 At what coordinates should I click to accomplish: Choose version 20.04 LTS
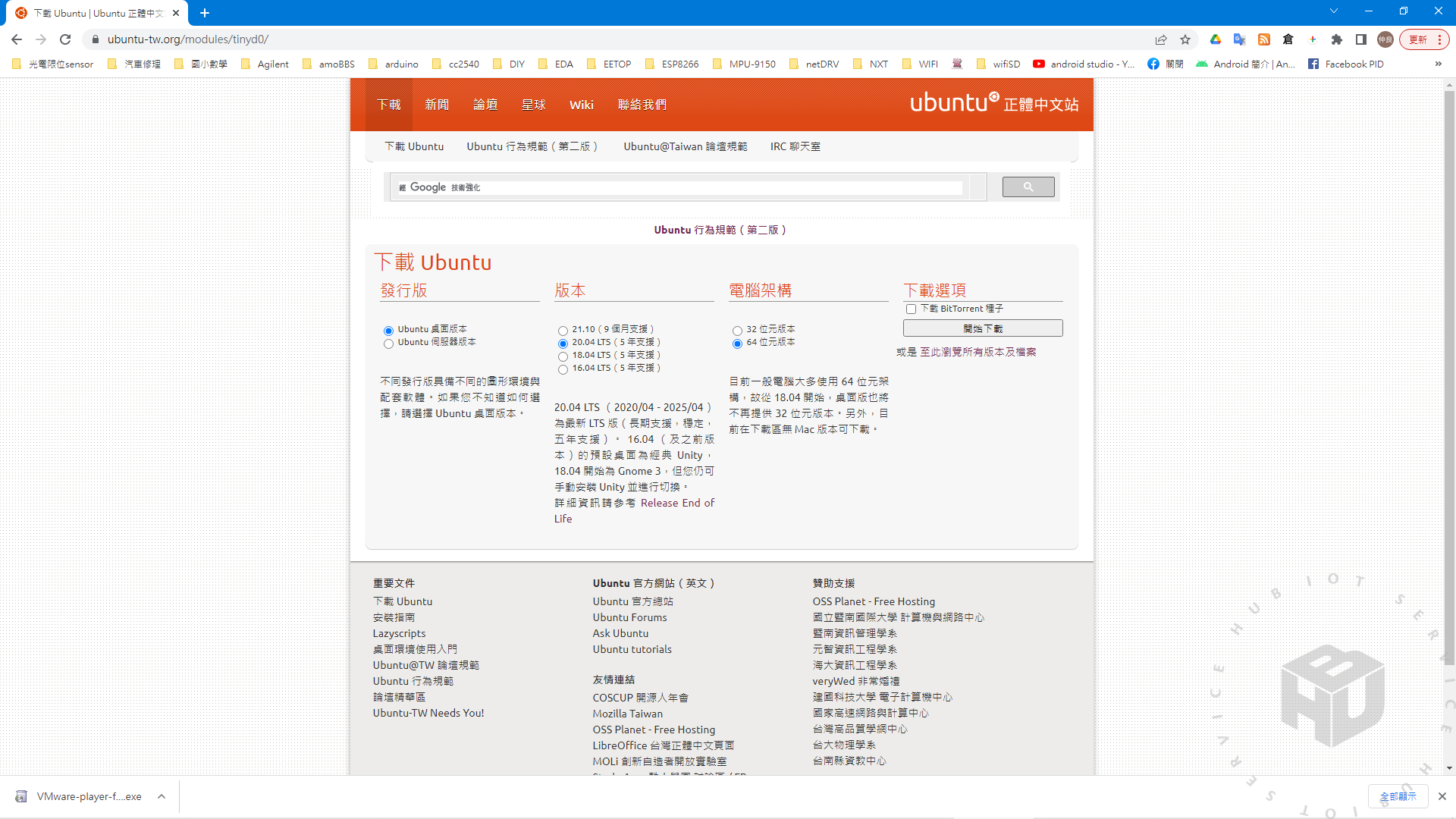coord(563,344)
